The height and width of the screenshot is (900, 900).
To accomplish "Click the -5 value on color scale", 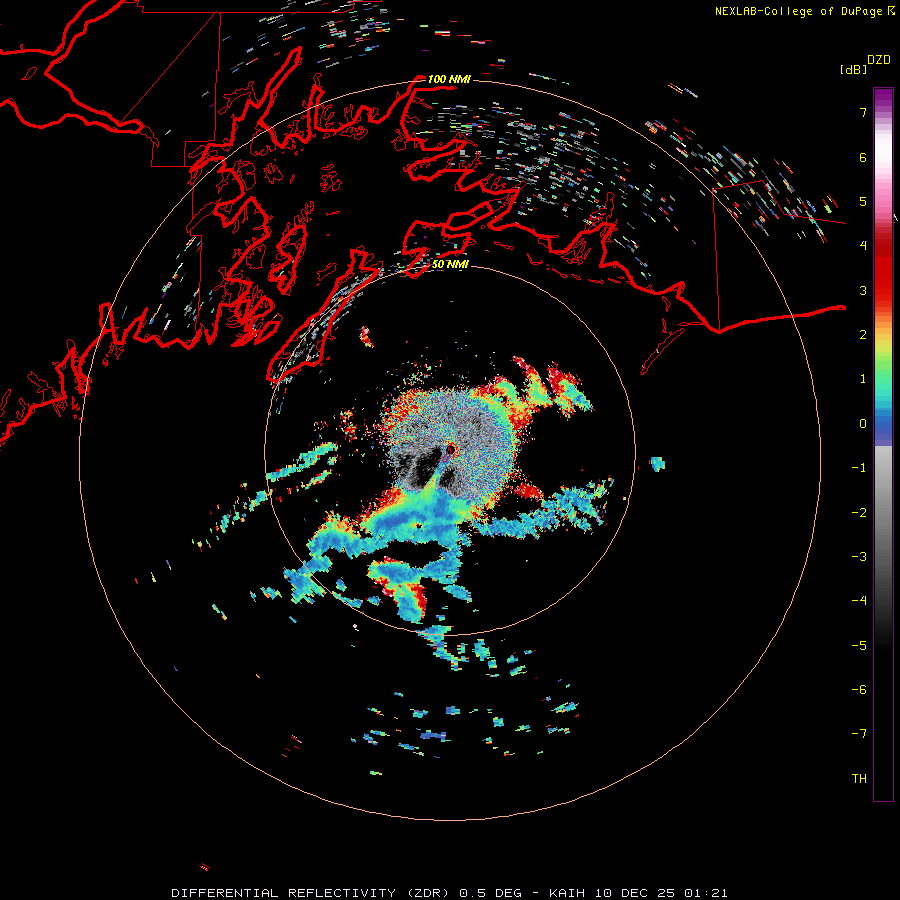I will pos(859,646).
